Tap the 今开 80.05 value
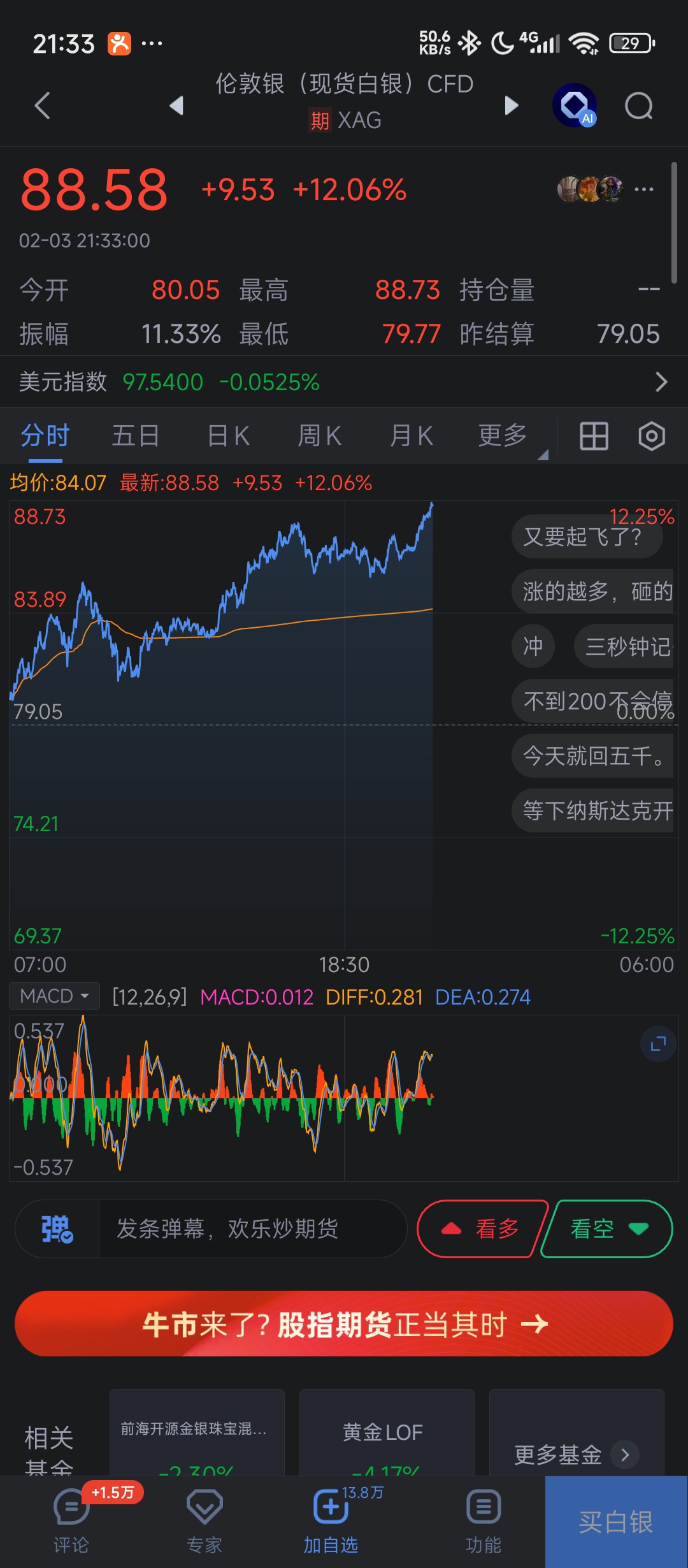 pyautogui.click(x=185, y=290)
